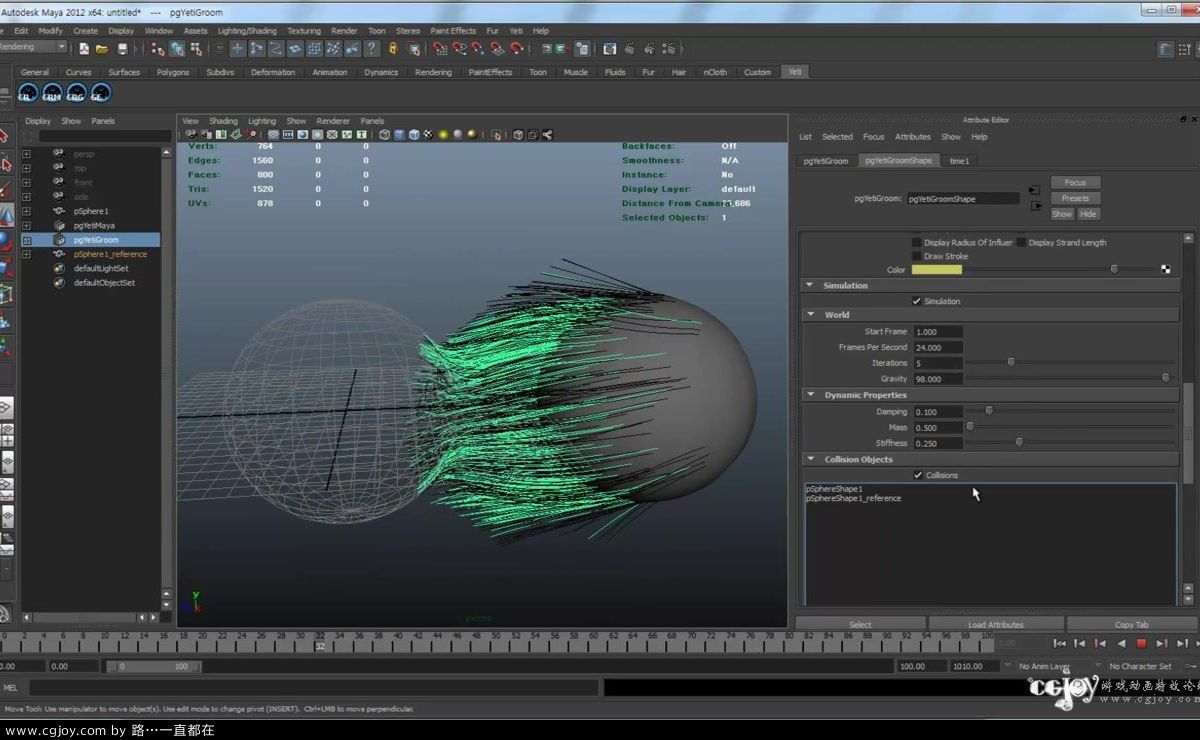This screenshot has height=740, width=1200.
Task: Click the wireframe cube shading icon
Action: (384, 135)
